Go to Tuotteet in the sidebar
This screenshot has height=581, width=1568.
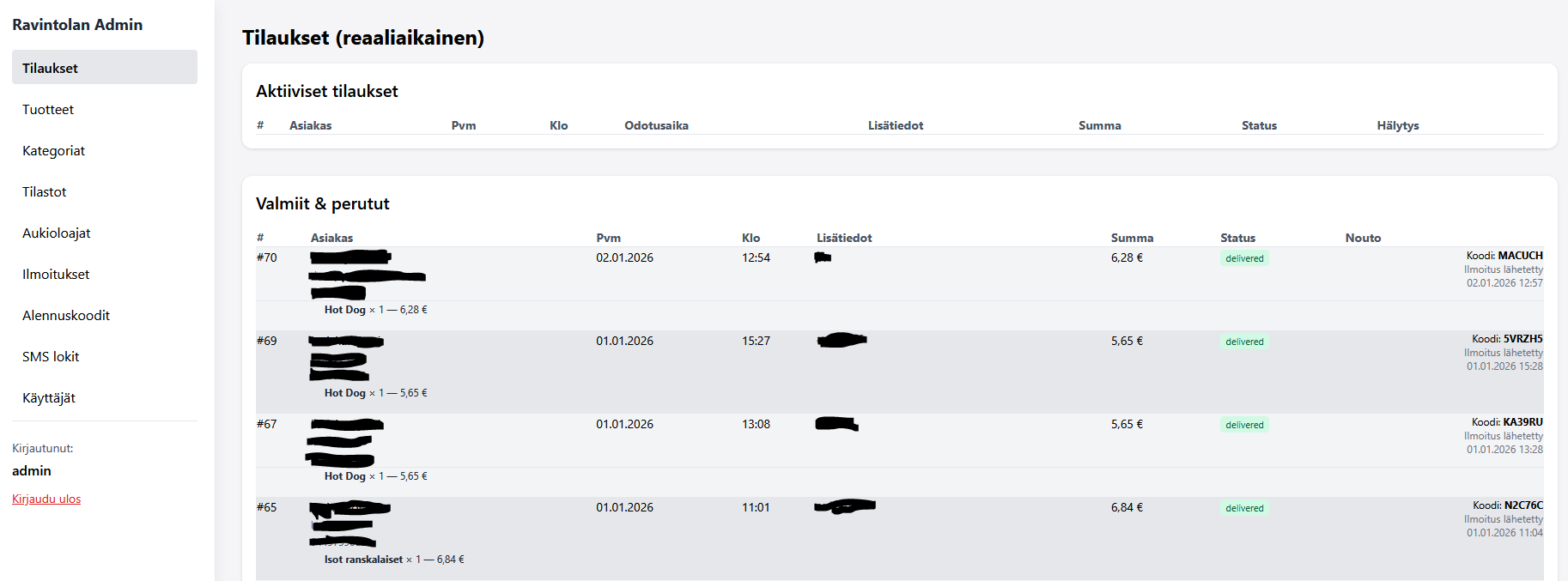pyautogui.click(x=48, y=109)
